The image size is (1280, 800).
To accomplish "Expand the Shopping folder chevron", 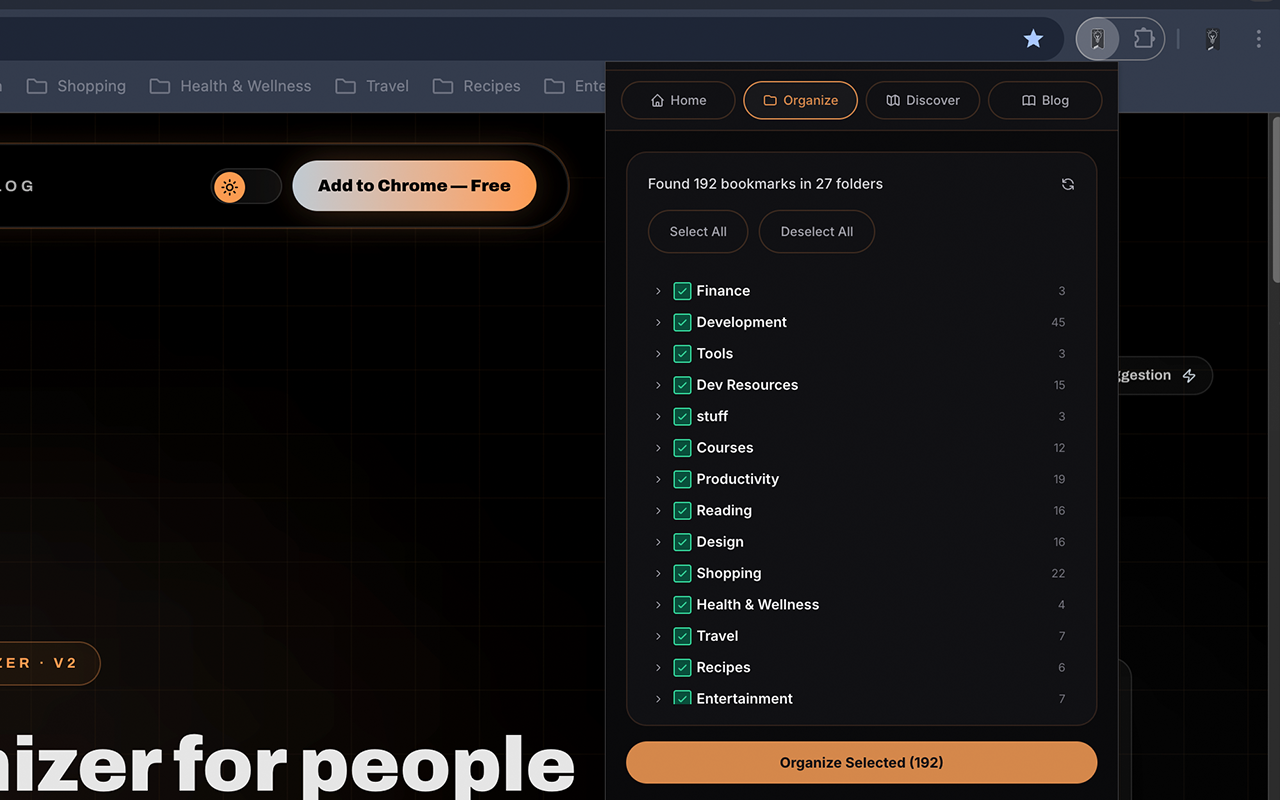I will pyautogui.click(x=658, y=573).
